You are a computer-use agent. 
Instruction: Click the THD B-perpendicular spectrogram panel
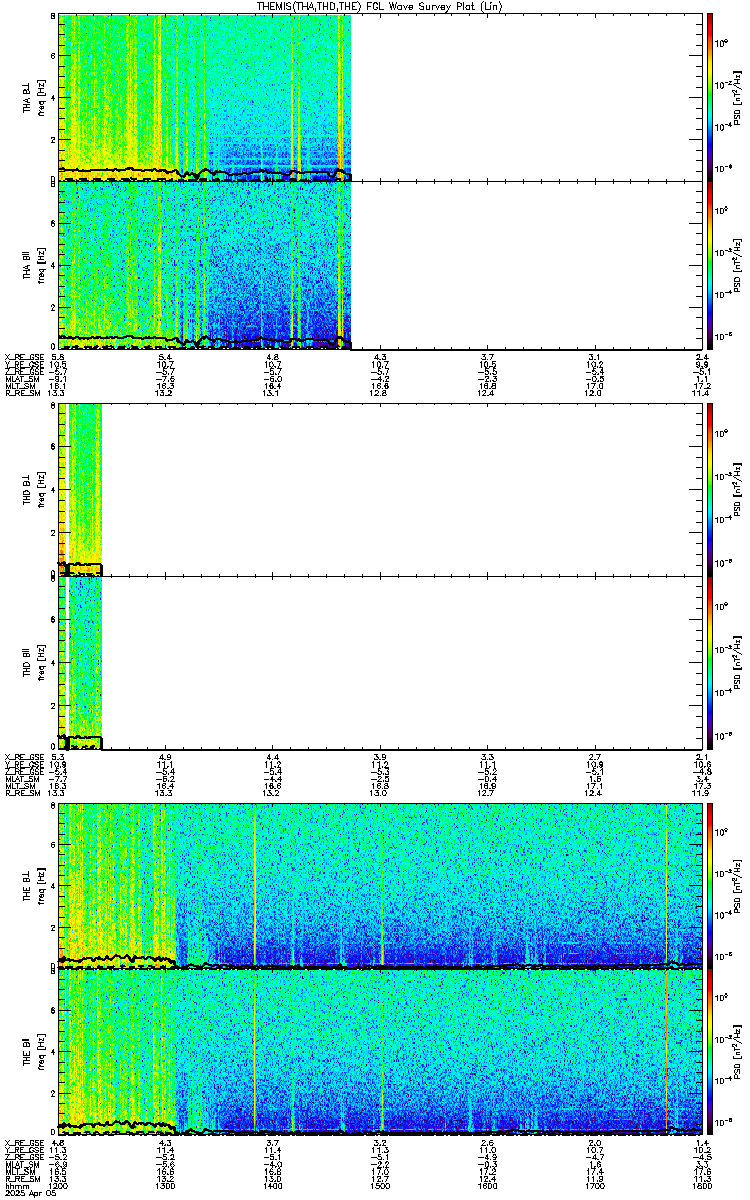[381, 489]
